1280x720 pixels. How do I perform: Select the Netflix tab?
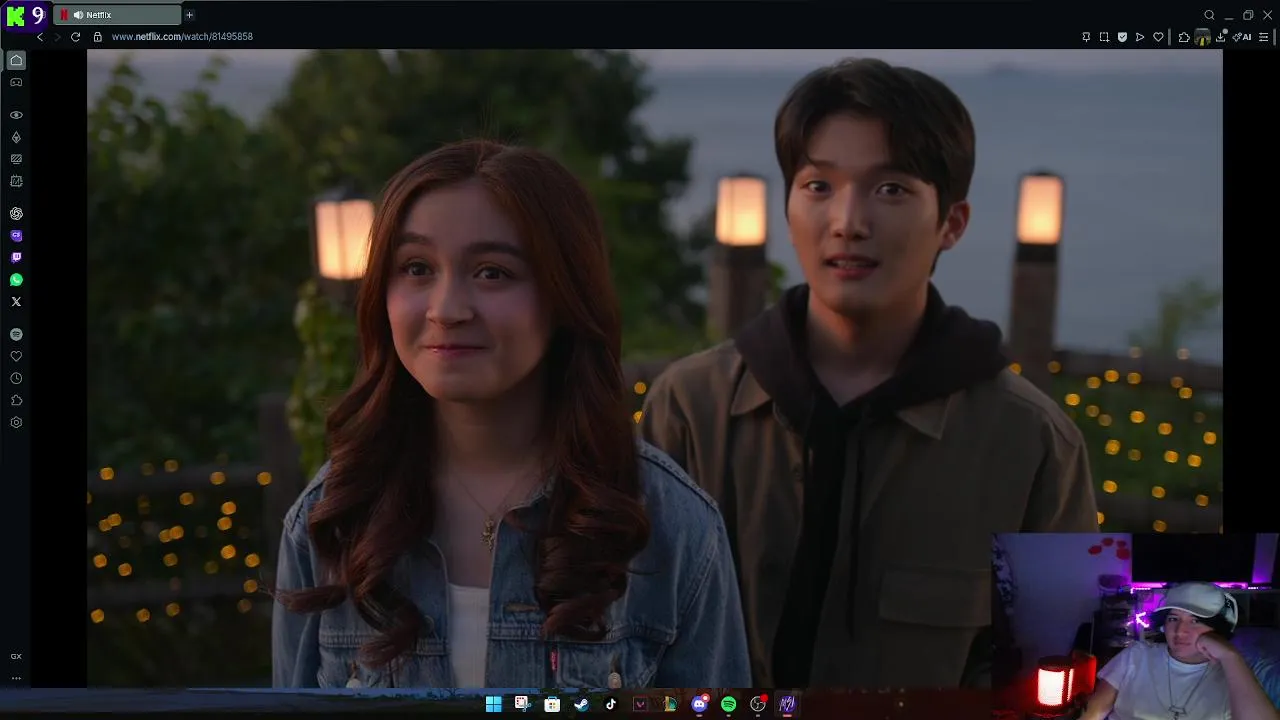pyautogui.click(x=117, y=15)
